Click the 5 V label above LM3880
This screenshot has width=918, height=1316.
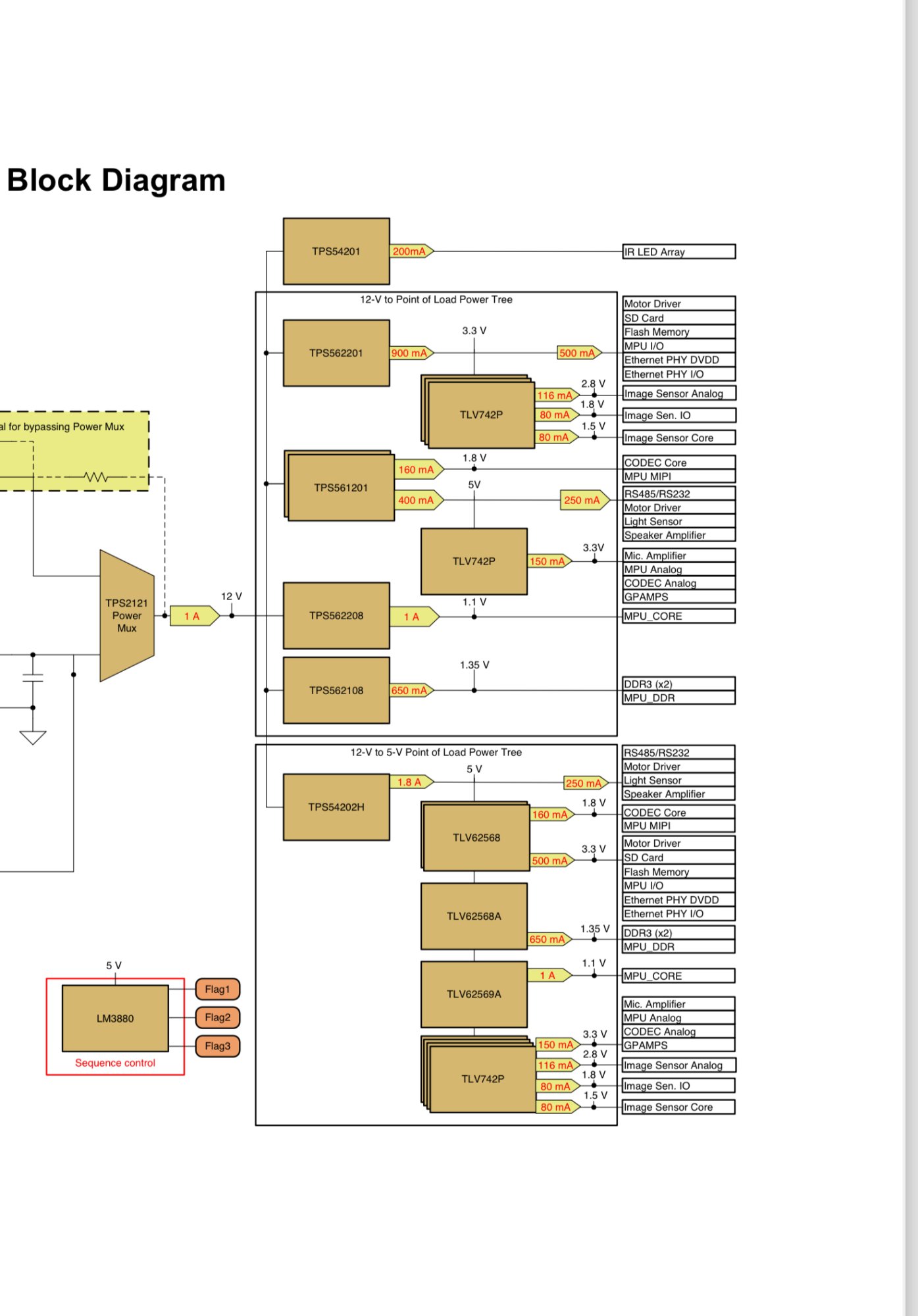[114, 966]
